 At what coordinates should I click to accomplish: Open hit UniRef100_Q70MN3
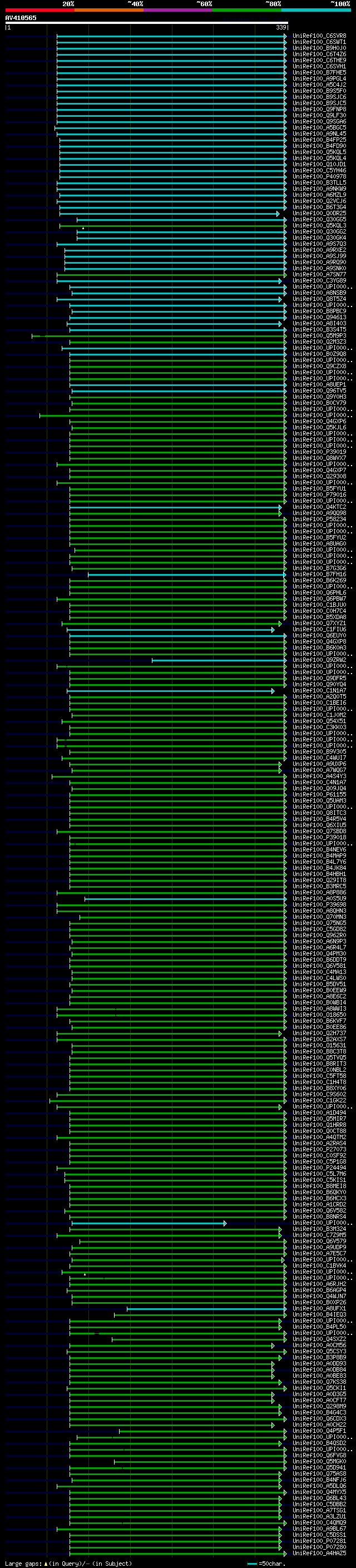(319, 917)
